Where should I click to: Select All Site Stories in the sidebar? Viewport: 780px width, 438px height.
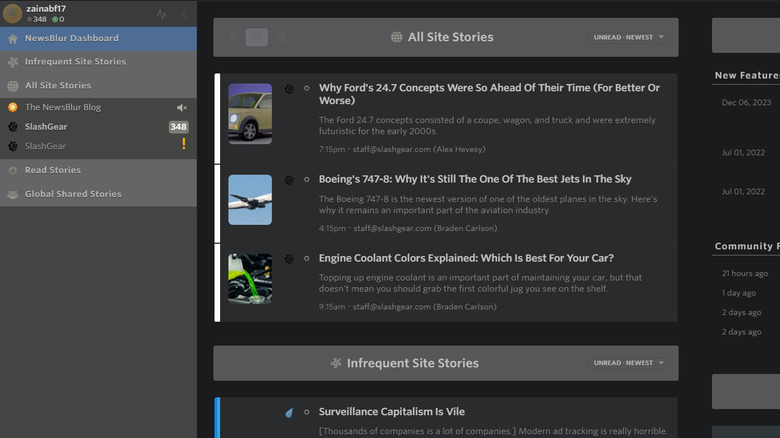tap(57, 85)
